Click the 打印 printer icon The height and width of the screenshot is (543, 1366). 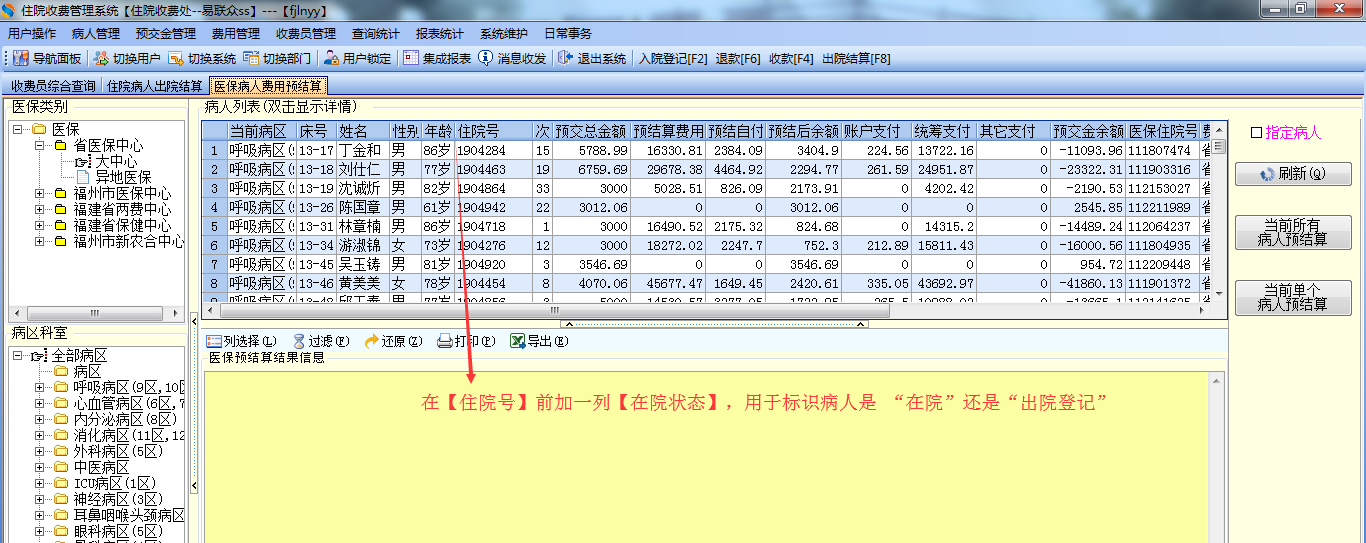(445, 341)
